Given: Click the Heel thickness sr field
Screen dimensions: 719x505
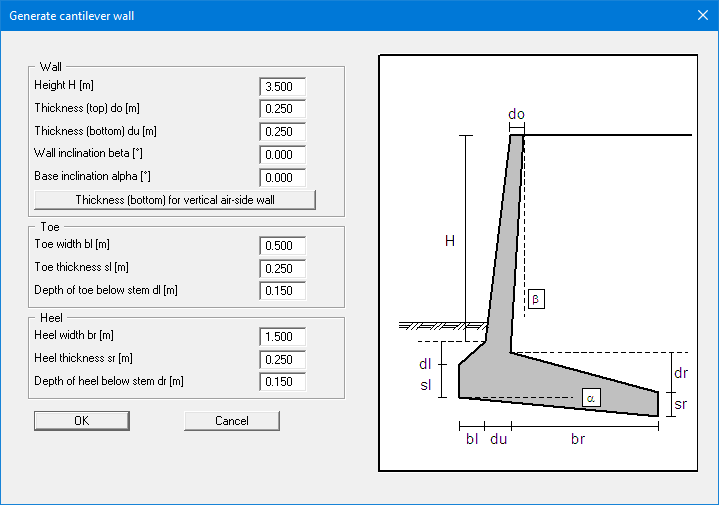Looking at the screenshot, I should point(282,359).
